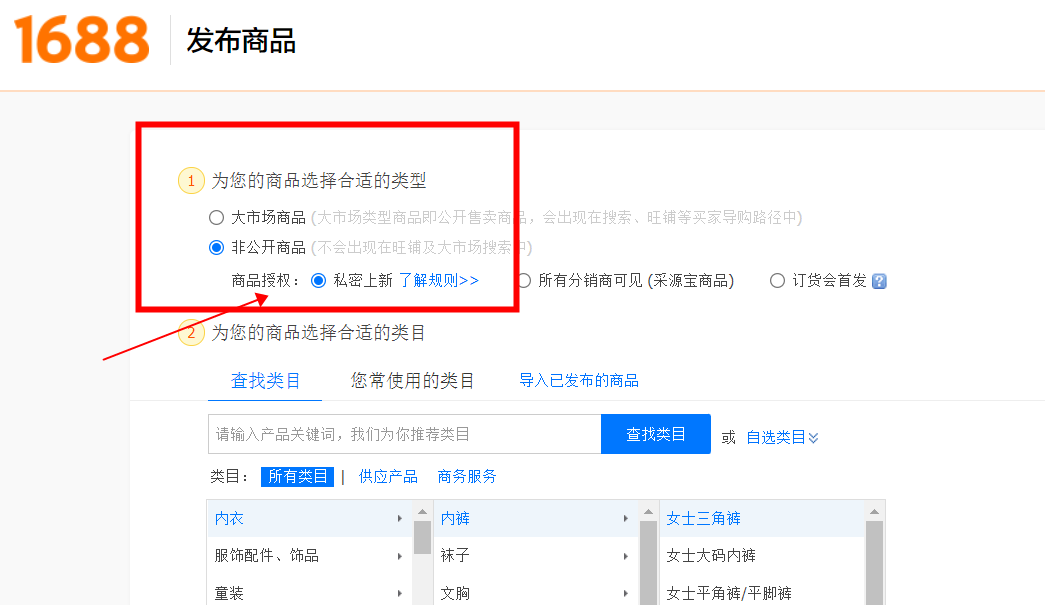
Task: Select the 袜子 subcategory
Action: (536, 556)
